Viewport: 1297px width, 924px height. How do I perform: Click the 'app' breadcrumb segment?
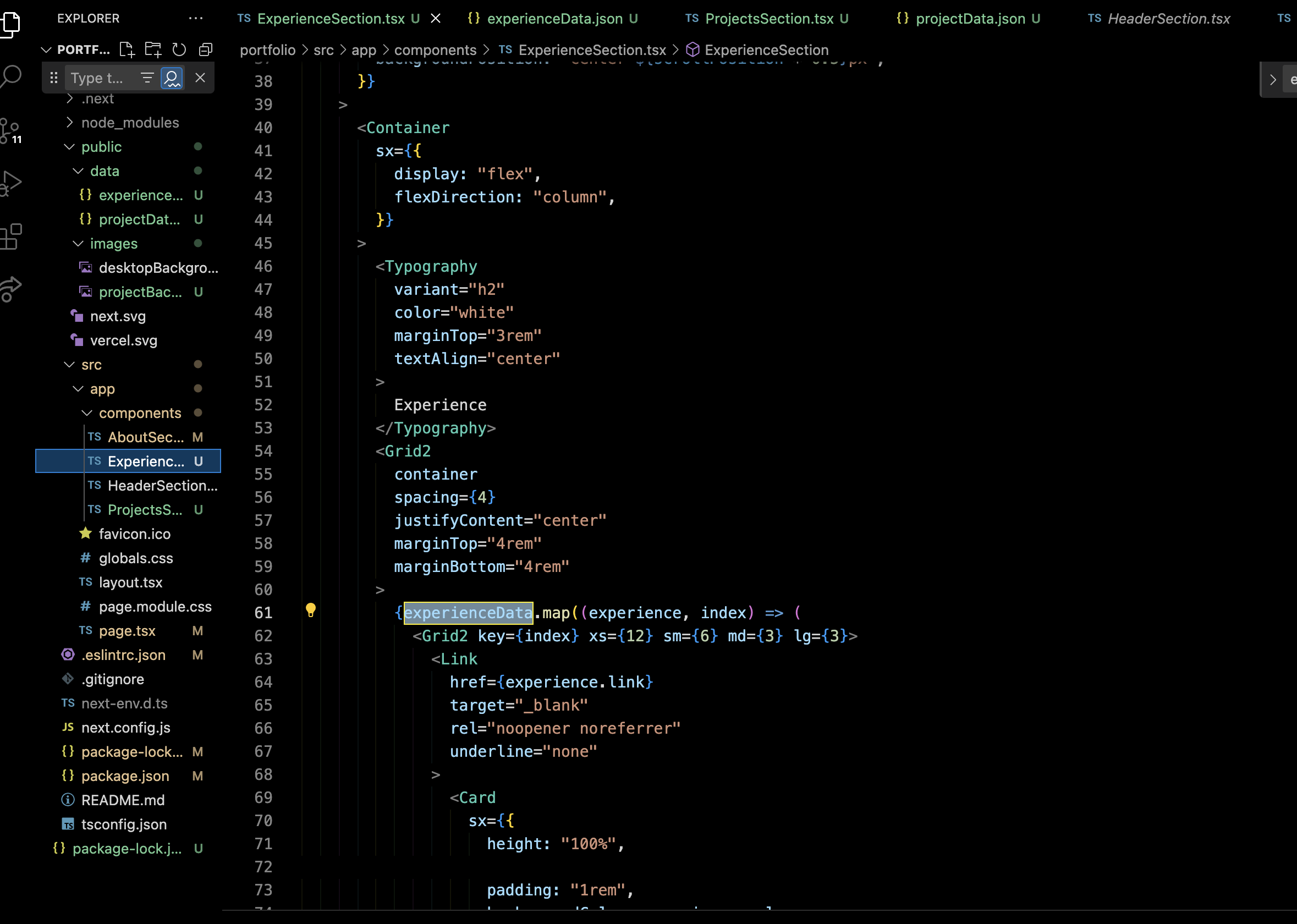364,50
